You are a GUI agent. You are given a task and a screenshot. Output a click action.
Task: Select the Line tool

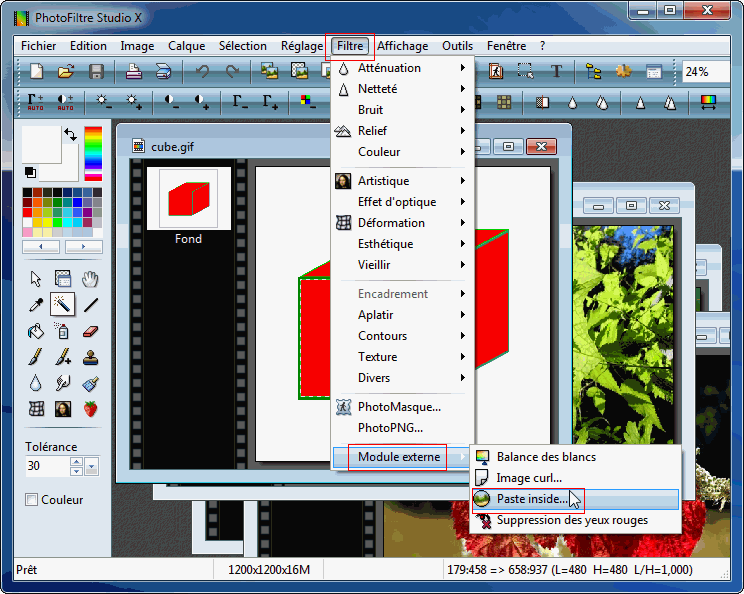(x=90, y=304)
